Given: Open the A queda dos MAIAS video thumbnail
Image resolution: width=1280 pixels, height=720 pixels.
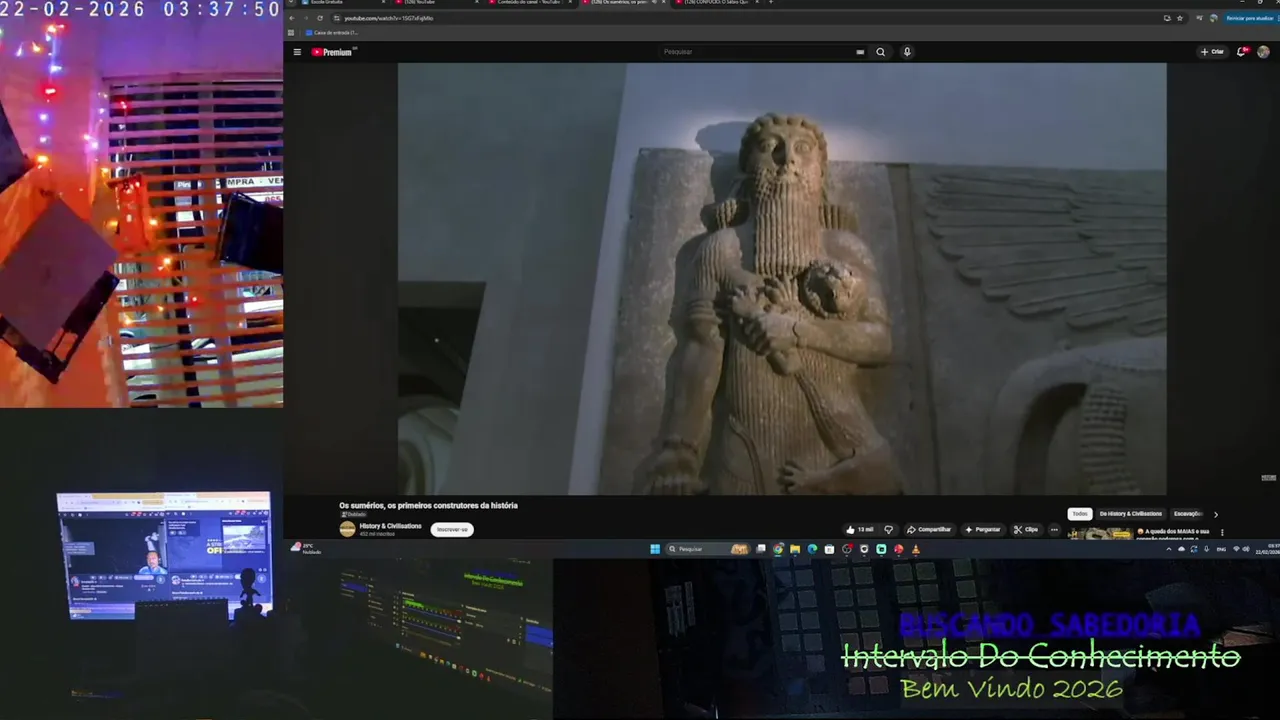Looking at the screenshot, I should [x=1100, y=534].
